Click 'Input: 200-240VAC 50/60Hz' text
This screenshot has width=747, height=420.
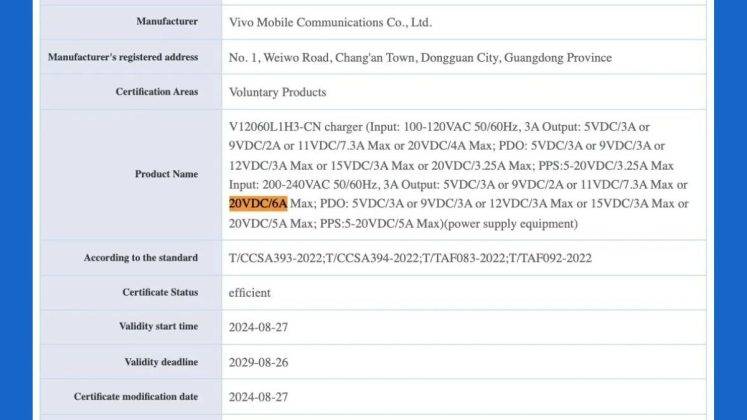pyautogui.click(x=303, y=185)
